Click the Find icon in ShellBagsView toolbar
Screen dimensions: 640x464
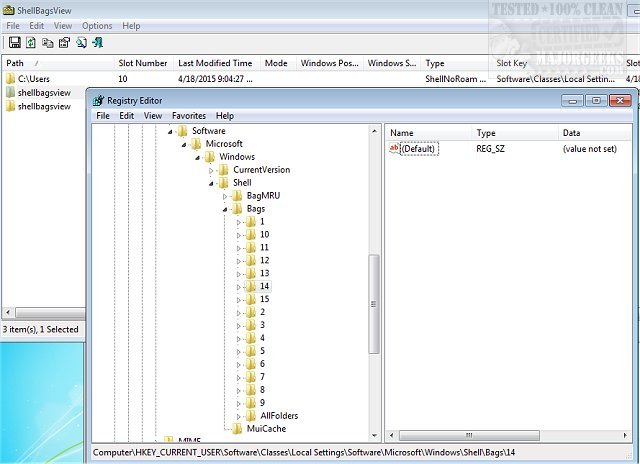[81, 42]
